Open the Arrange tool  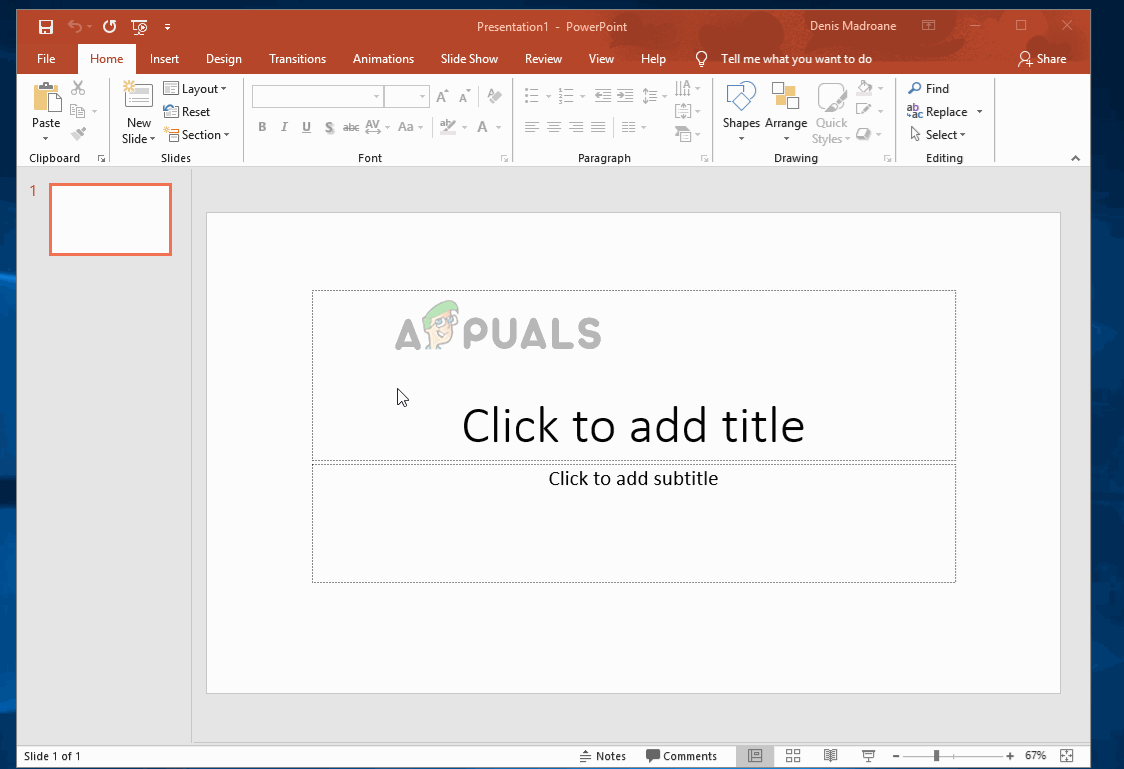point(786,98)
